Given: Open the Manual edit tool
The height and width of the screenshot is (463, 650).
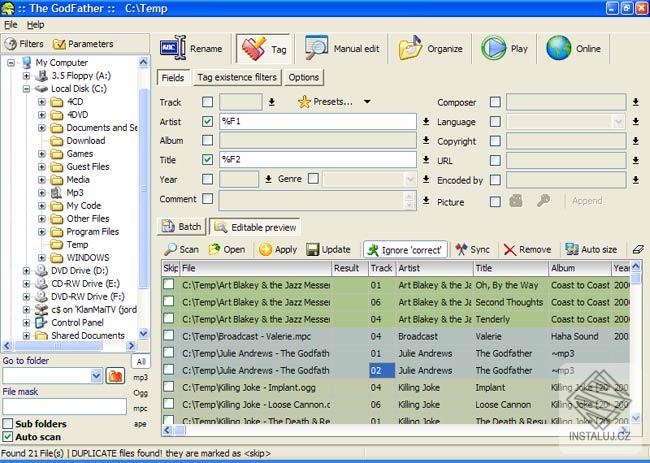Looking at the screenshot, I should click(x=345, y=48).
